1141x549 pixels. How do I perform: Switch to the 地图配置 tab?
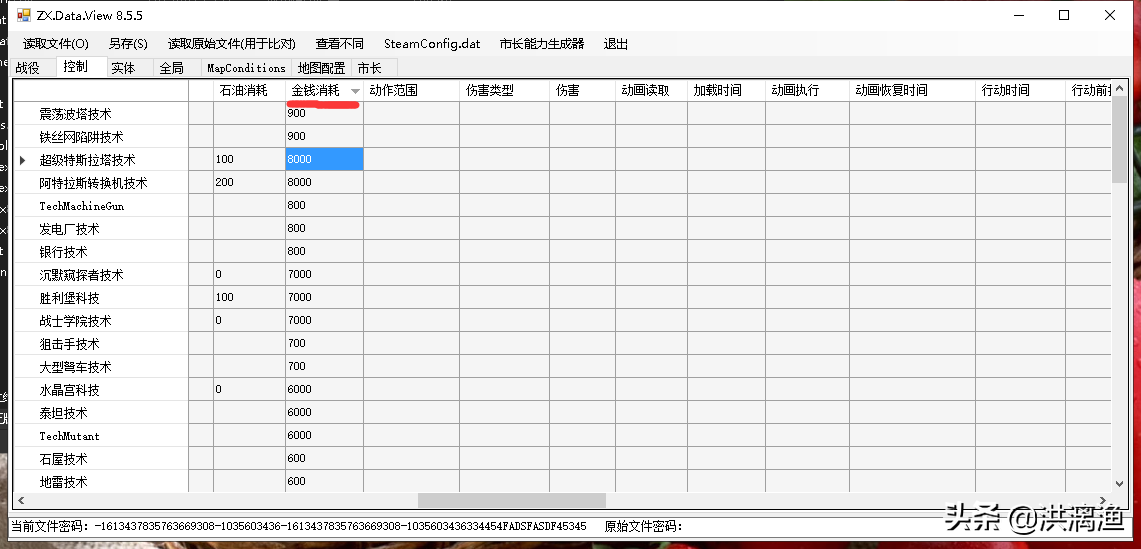click(x=321, y=68)
